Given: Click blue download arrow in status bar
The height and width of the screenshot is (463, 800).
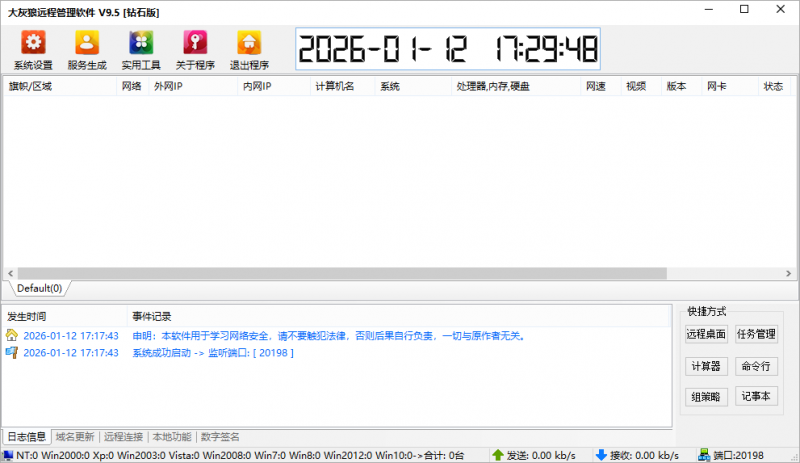Looking at the screenshot, I should (x=601, y=455).
